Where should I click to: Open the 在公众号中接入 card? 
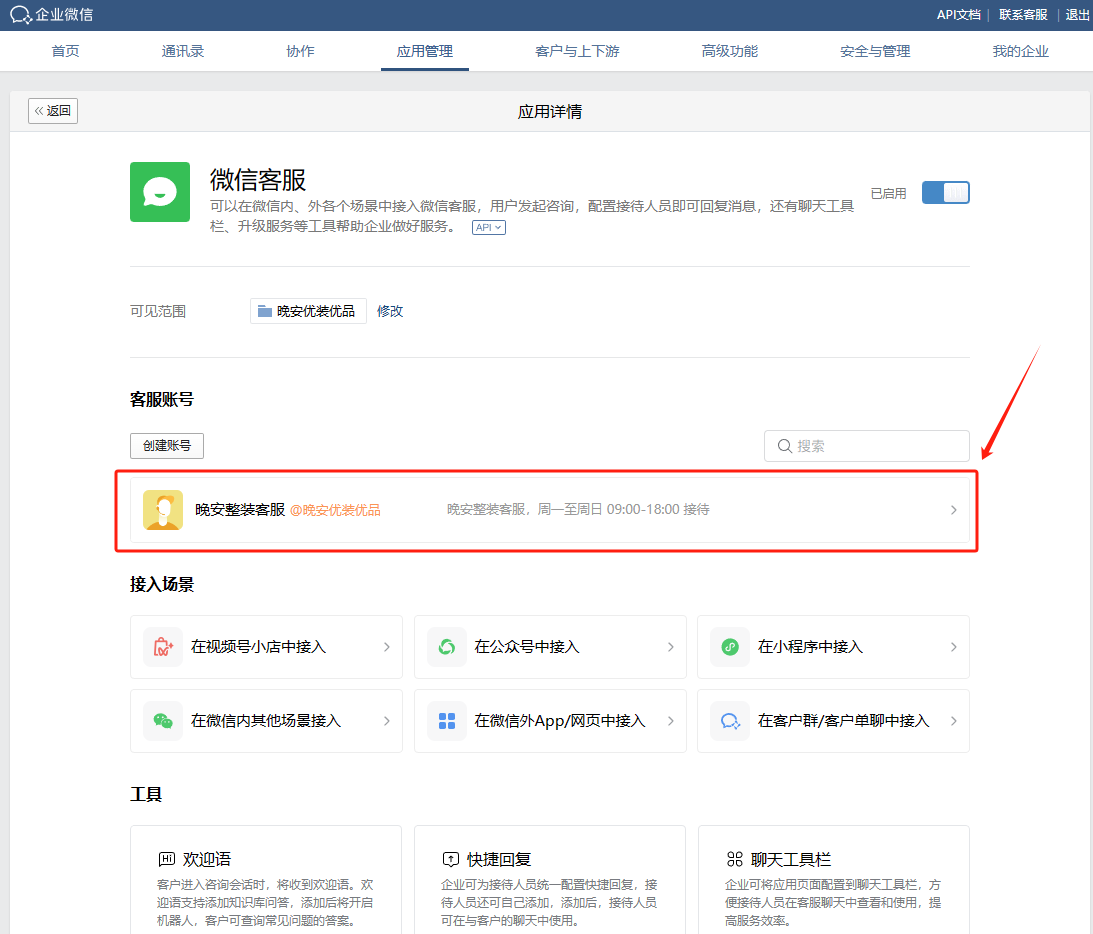point(550,647)
